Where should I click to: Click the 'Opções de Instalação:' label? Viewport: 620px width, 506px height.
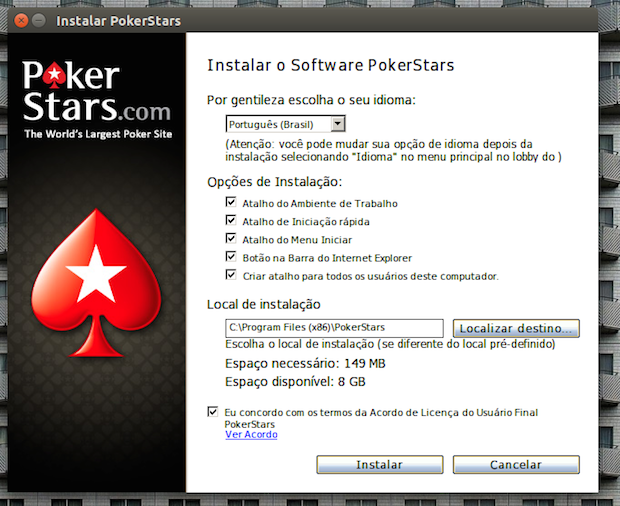tap(274, 182)
